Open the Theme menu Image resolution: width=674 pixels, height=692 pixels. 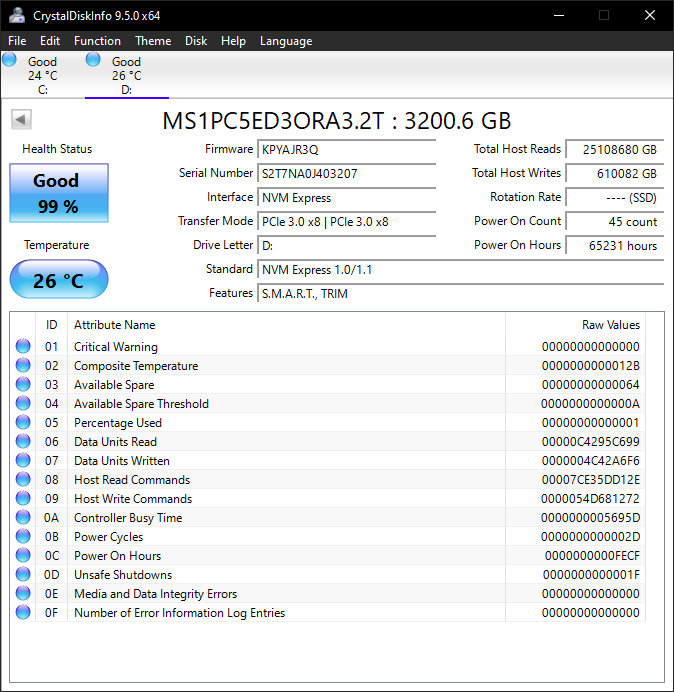[153, 41]
